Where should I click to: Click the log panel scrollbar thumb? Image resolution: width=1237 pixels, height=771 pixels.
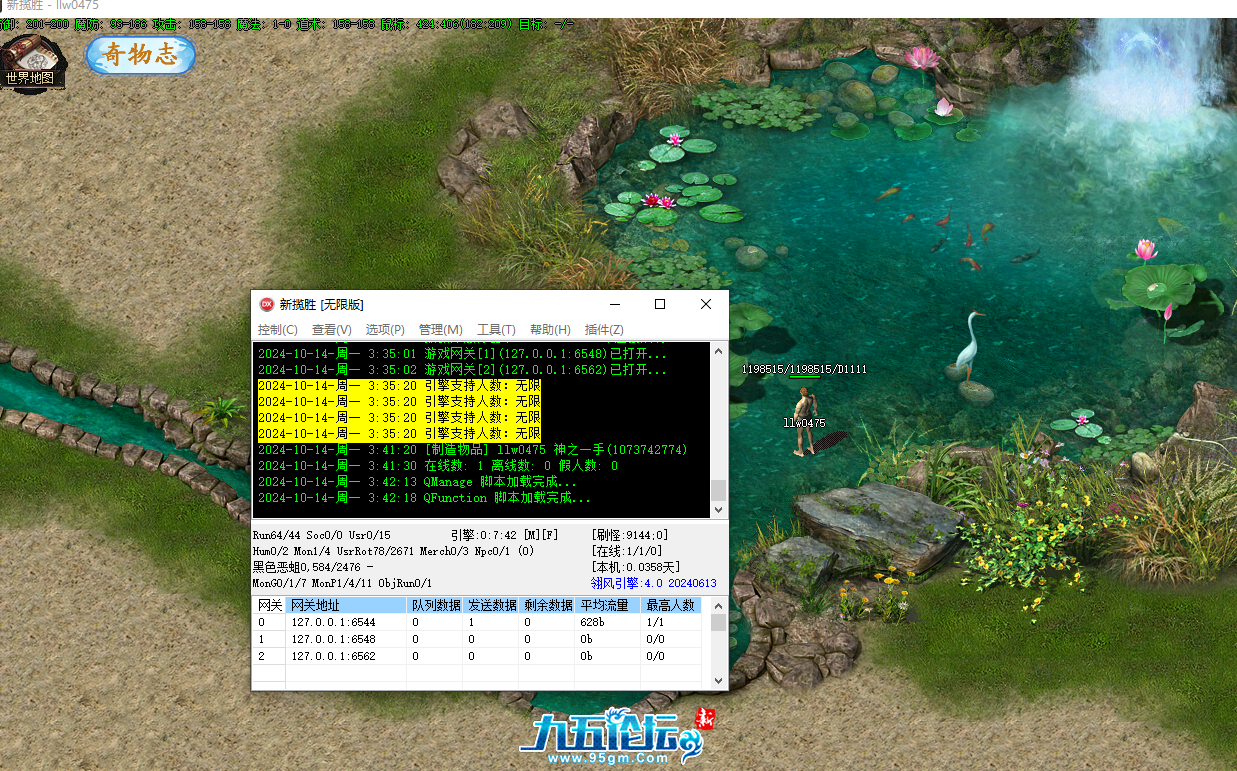[718, 490]
